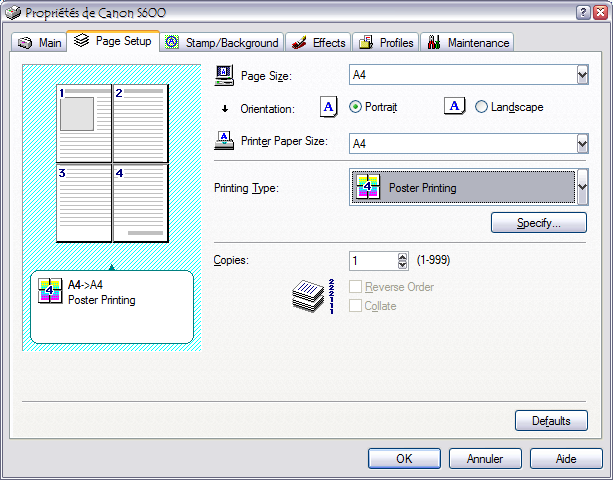
Task: Open the Profiles tab
Action: [385, 43]
